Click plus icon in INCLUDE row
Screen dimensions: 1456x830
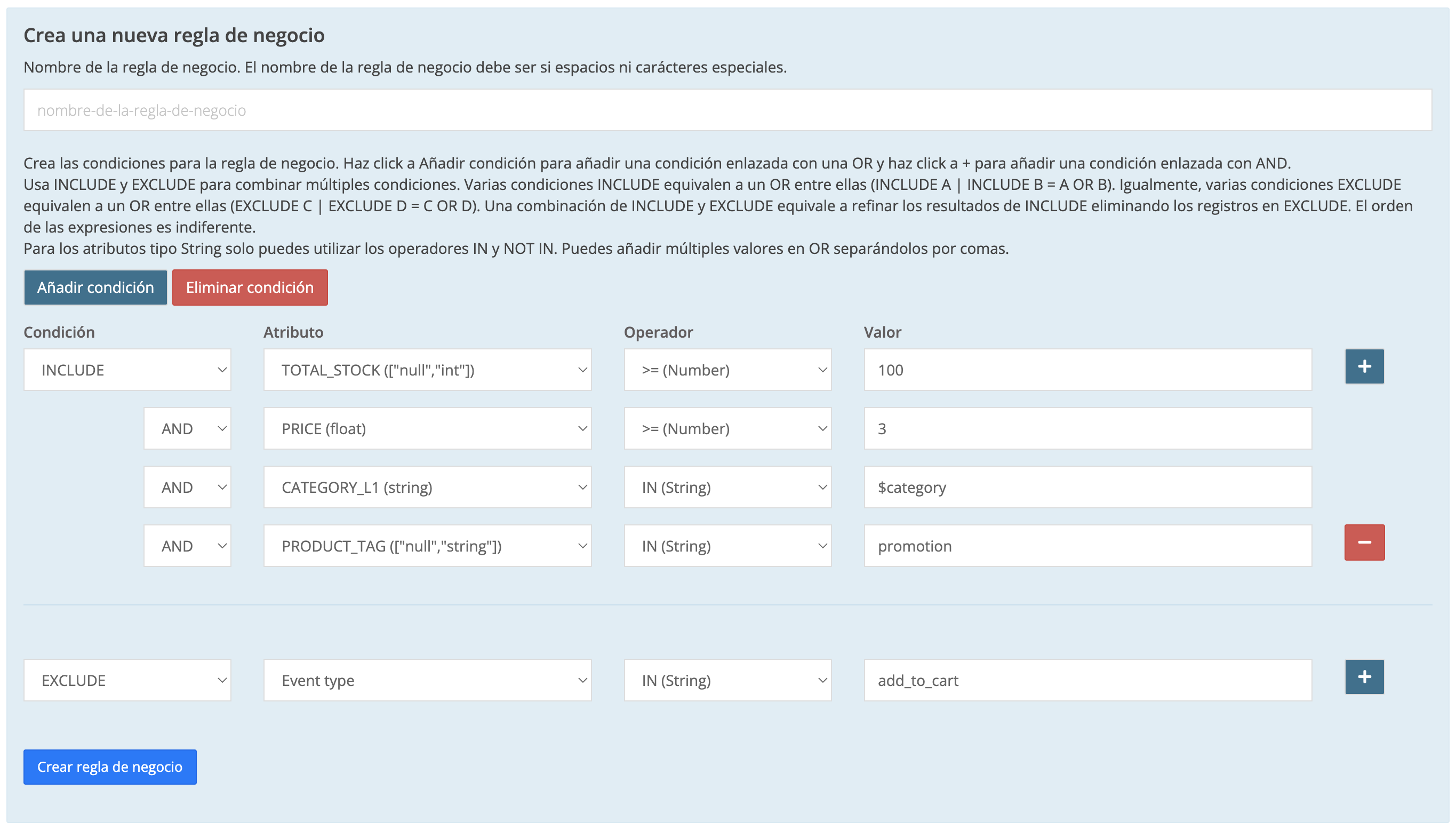point(1364,366)
